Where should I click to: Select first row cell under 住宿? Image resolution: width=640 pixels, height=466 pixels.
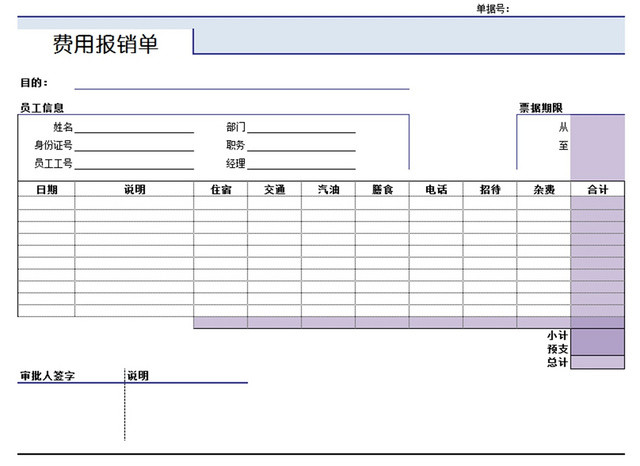220,203
